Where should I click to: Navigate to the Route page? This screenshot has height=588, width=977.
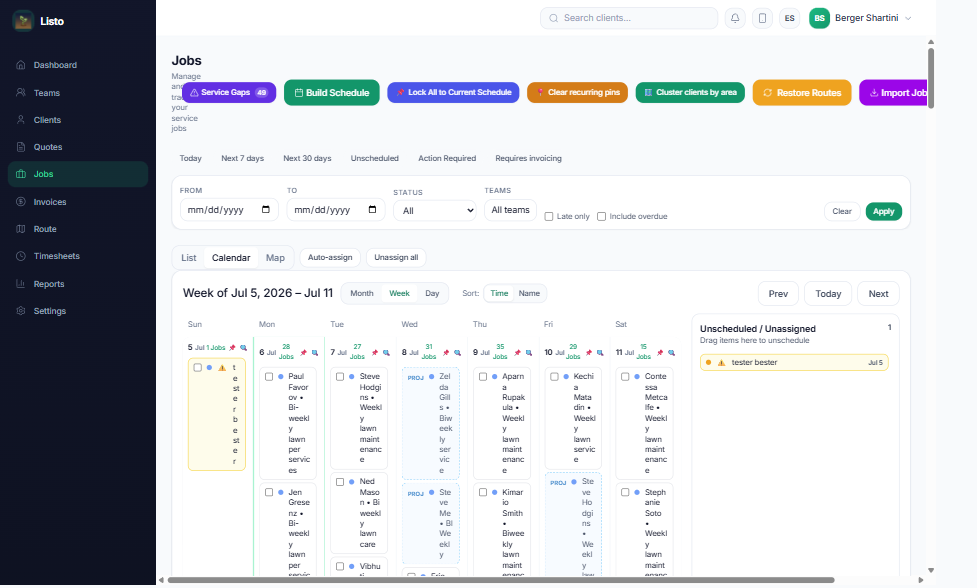[x=78, y=229]
